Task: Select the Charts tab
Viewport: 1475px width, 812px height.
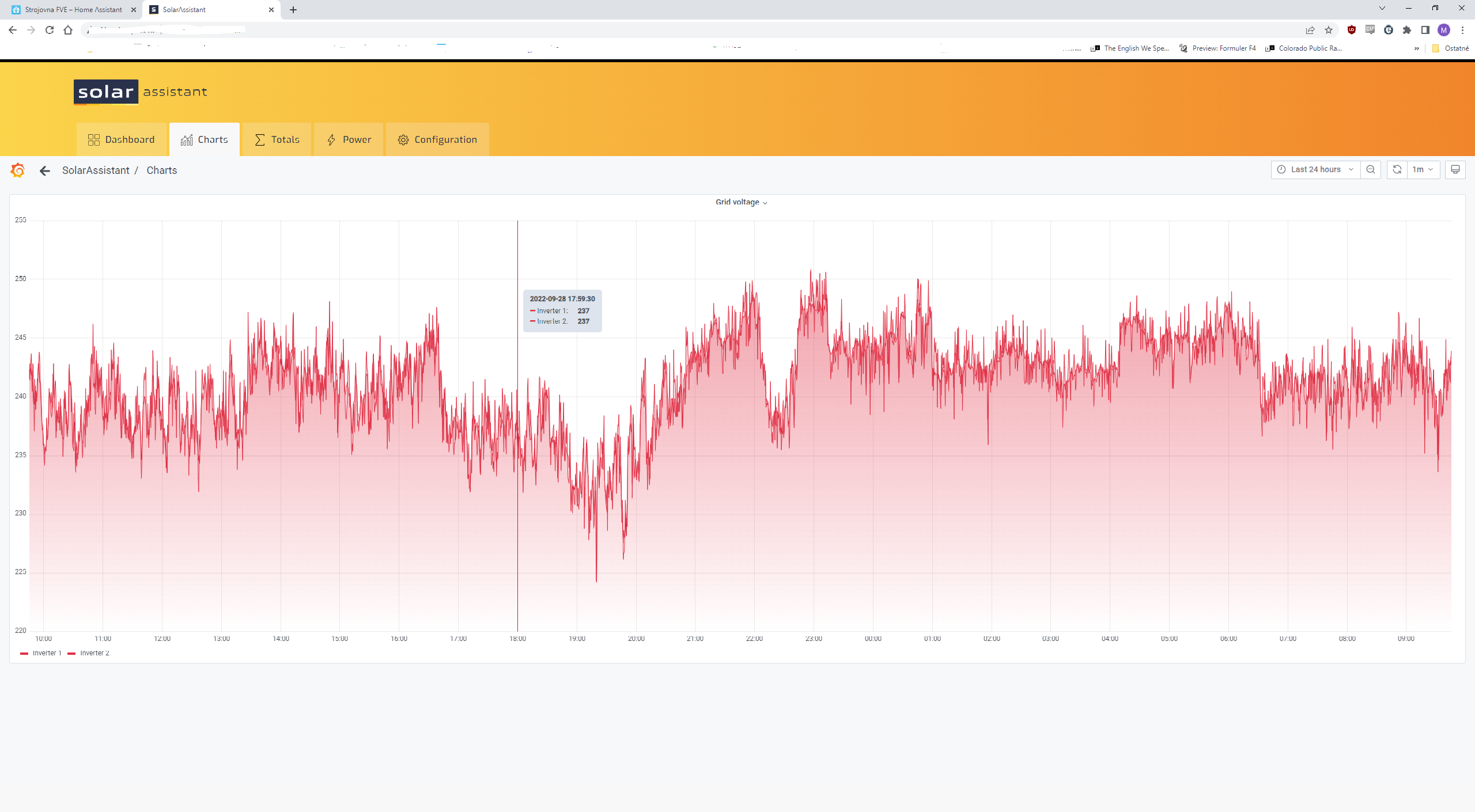Action: click(205, 139)
